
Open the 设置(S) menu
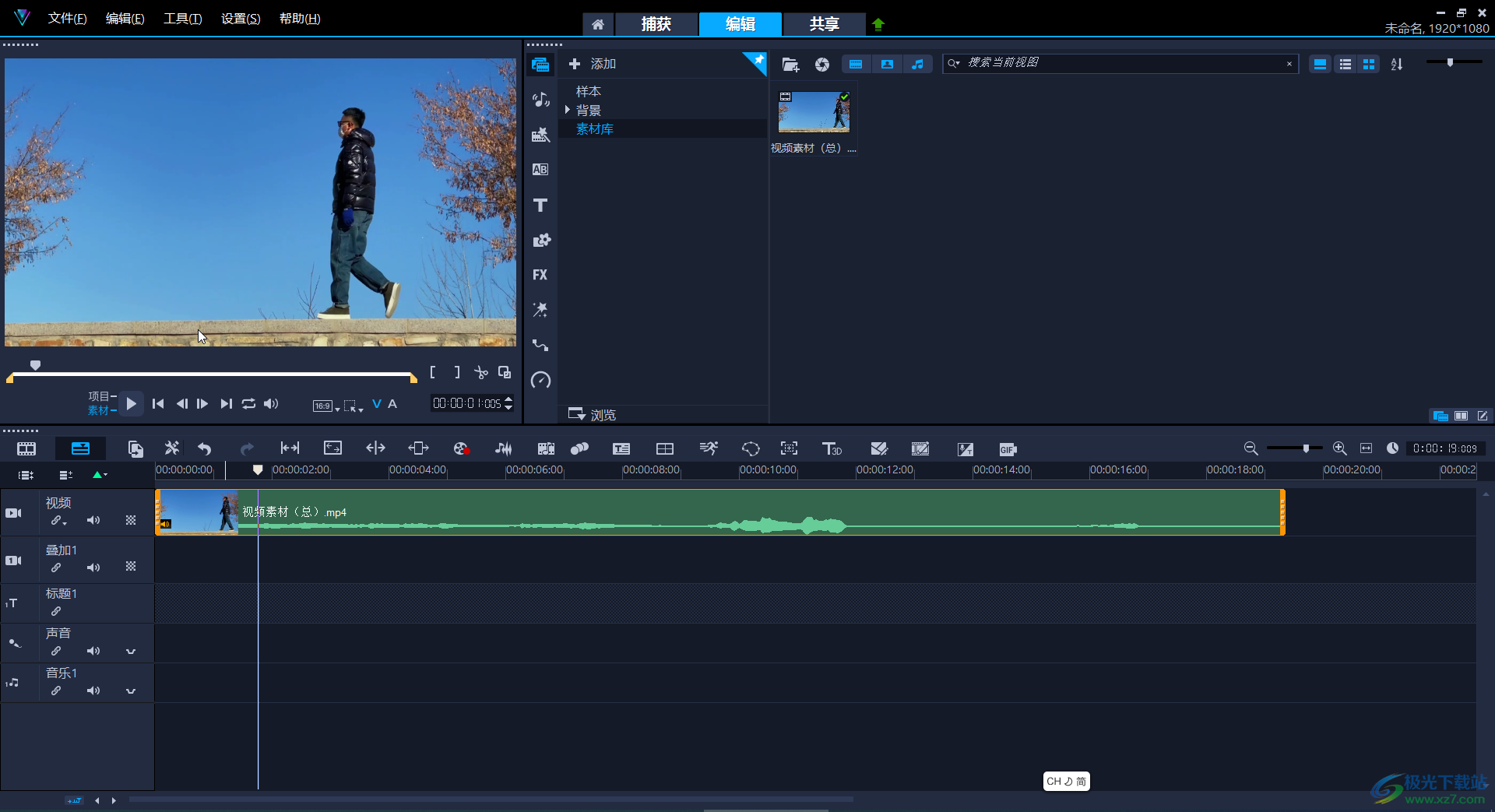click(x=241, y=18)
